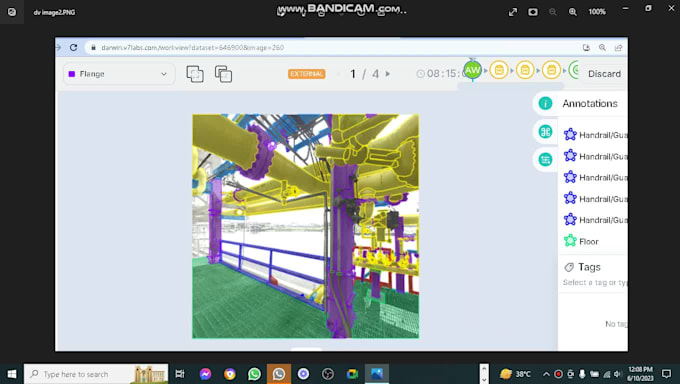Click the Discard button
Viewport: 680px width, 384px height.
[x=604, y=74]
